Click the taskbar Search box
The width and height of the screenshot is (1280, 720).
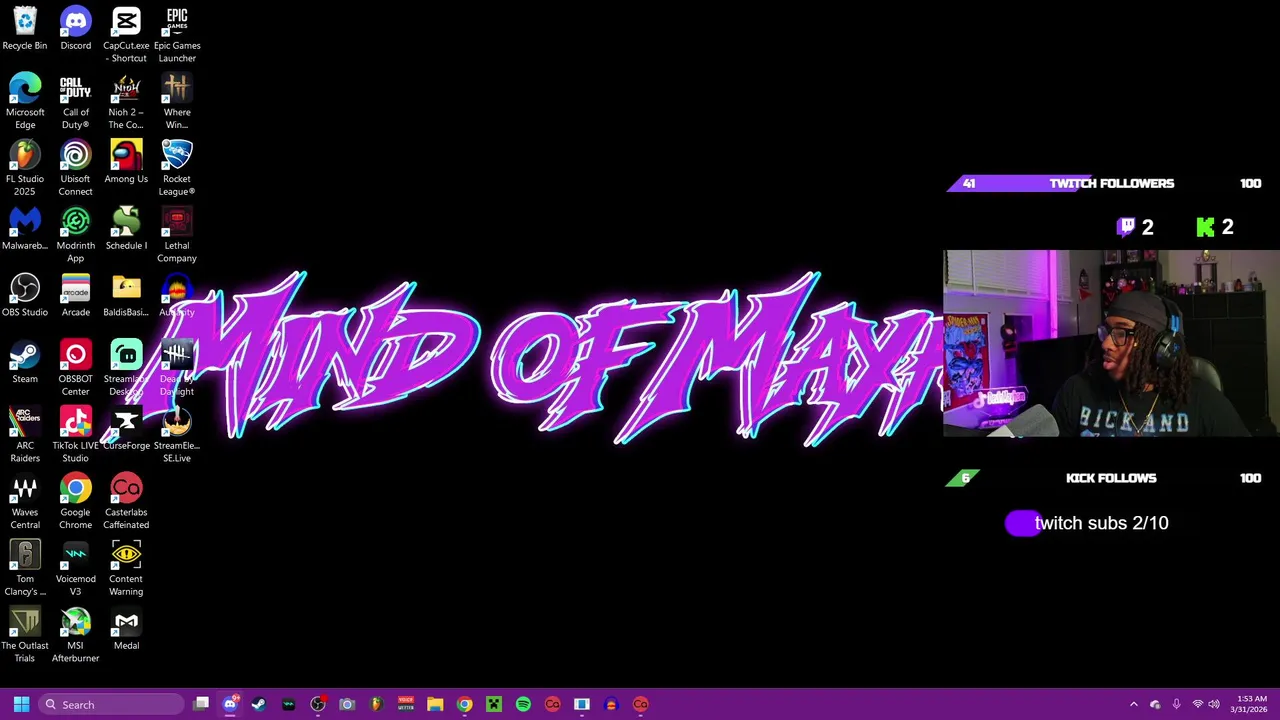pos(112,704)
